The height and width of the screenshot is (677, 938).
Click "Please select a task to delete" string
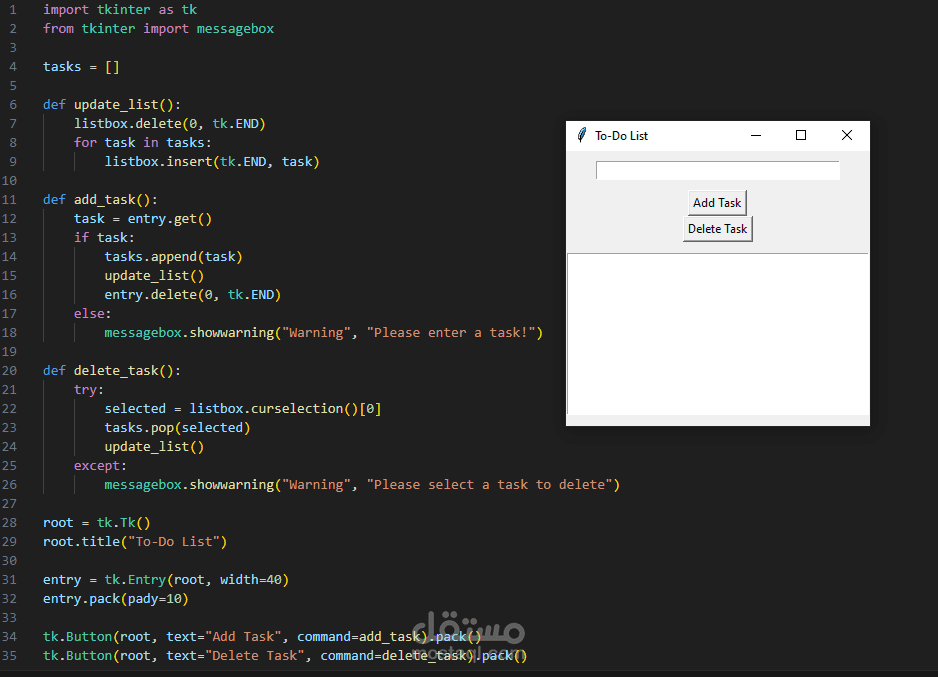(489, 485)
